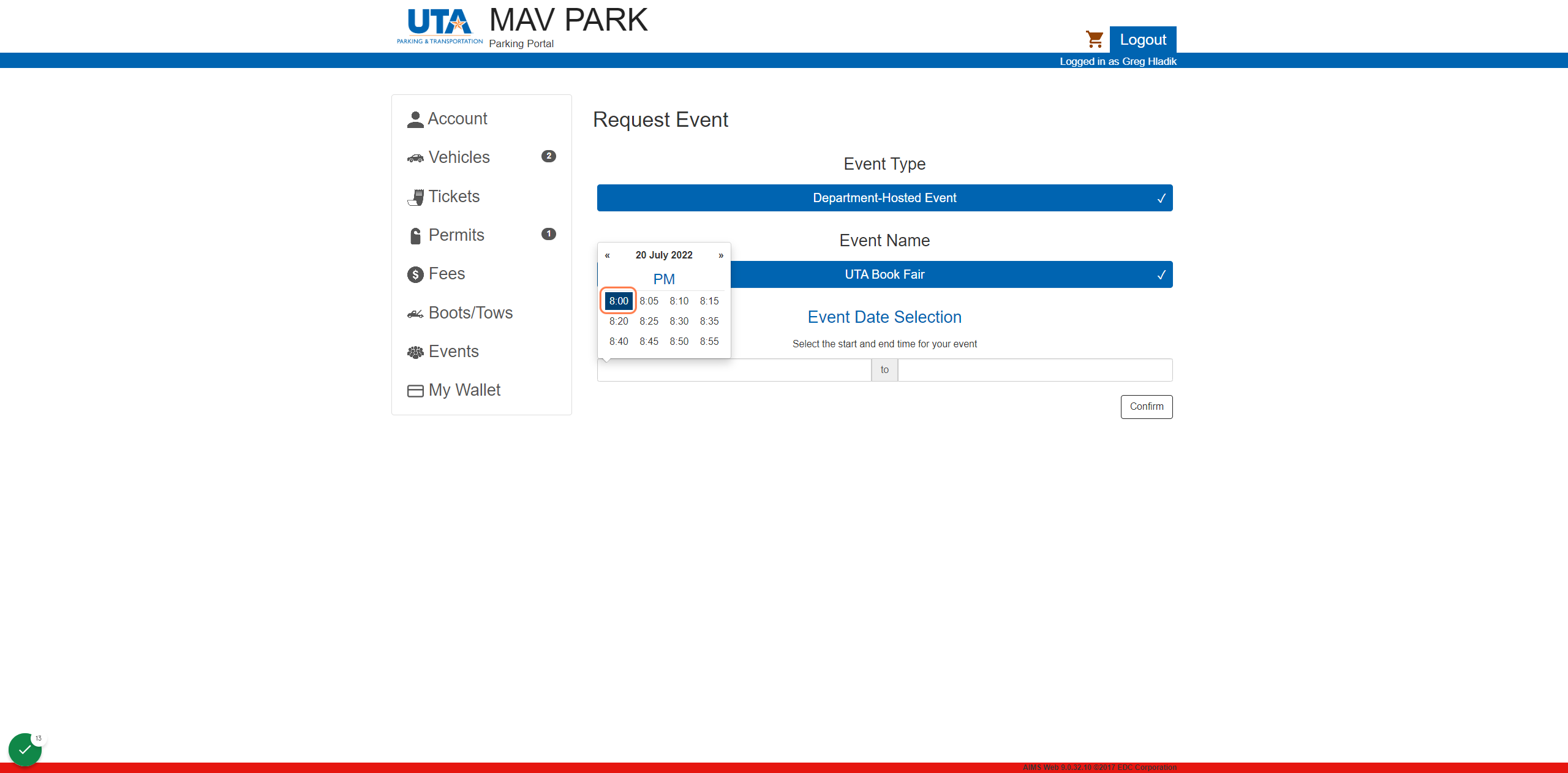Click MAV PARK portal title
The image size is (1568, 773).
click(568, 20)
